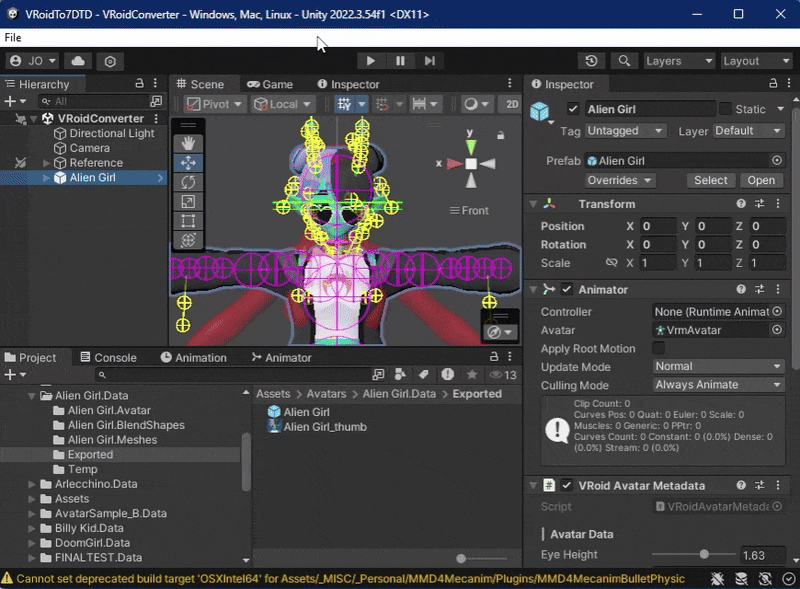Step forward one frame

click(x=430, y=61)
